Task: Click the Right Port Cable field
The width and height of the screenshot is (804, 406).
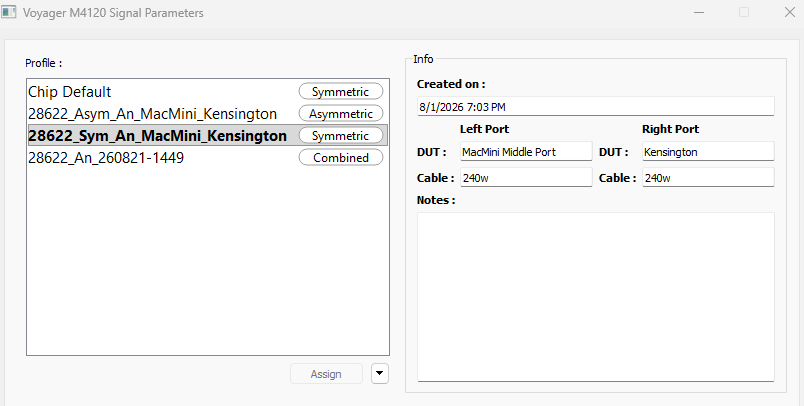Action: point(708,177)
